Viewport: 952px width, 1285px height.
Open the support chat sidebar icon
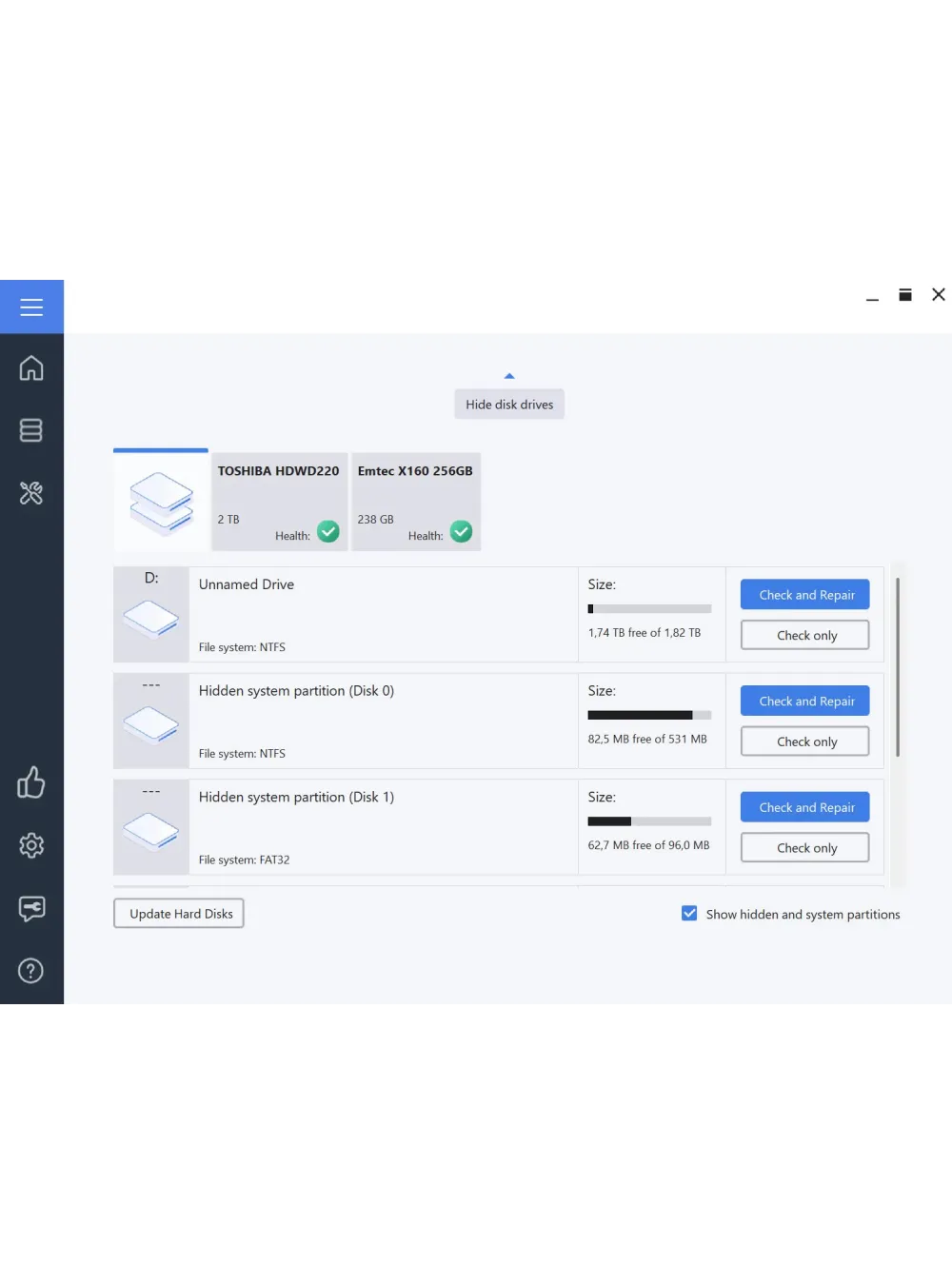tap(31, 908)
